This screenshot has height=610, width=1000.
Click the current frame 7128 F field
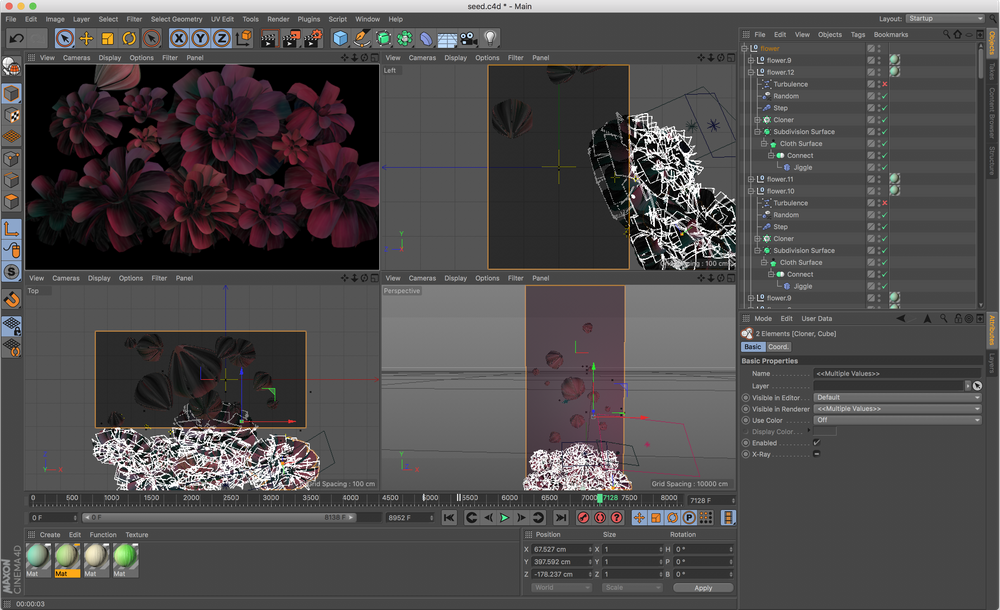coord(711,500)
